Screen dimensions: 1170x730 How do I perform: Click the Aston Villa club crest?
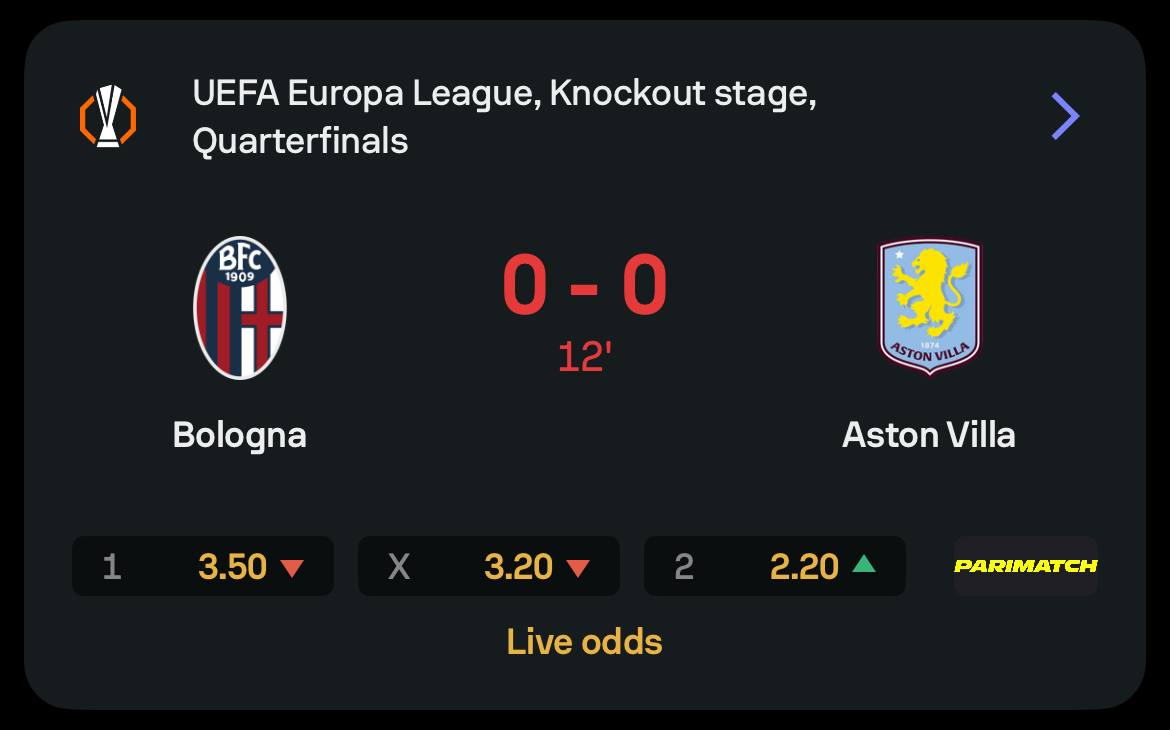[930, 305]
